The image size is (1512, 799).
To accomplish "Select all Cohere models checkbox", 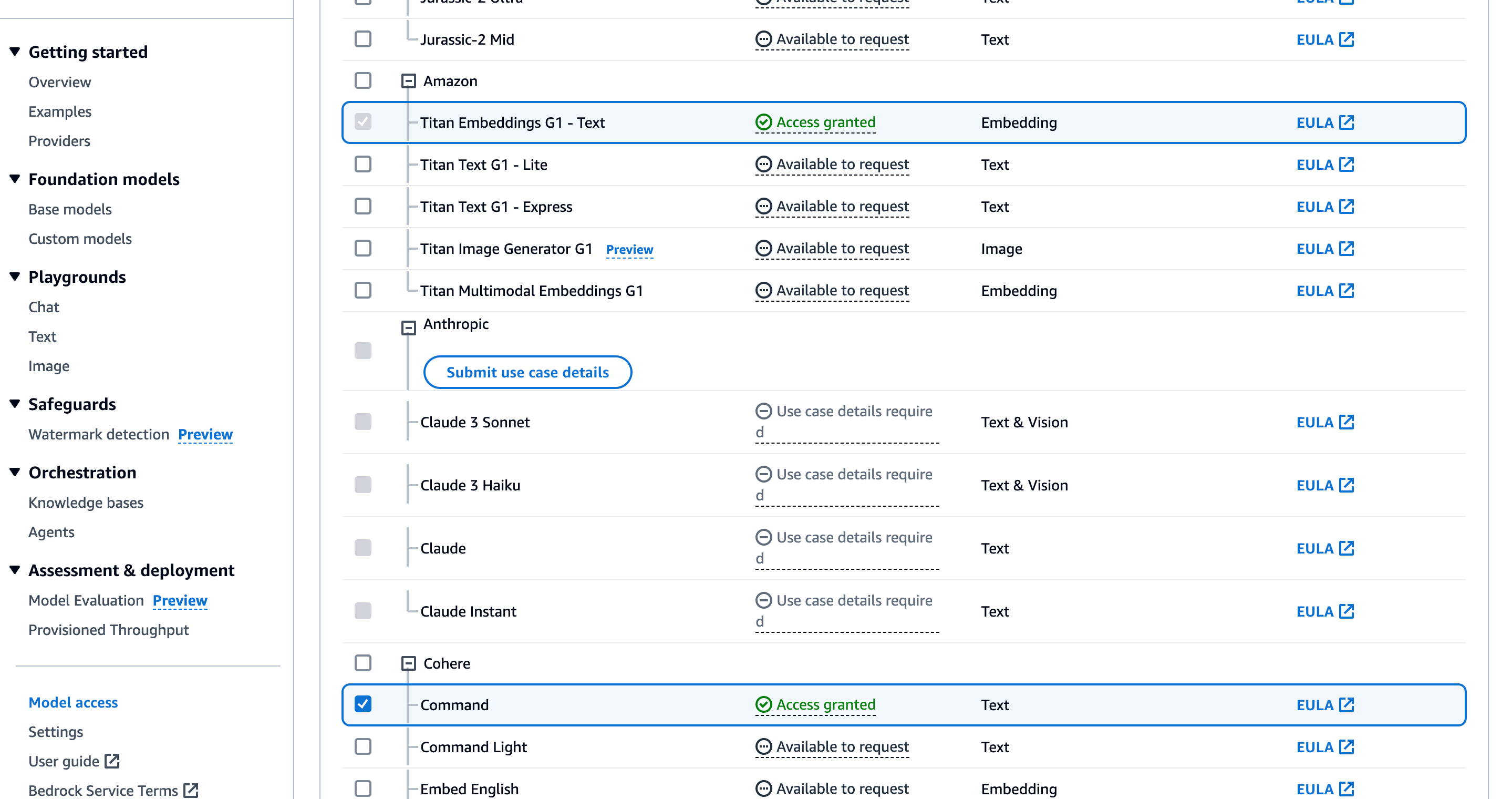I will click(363, 663).
